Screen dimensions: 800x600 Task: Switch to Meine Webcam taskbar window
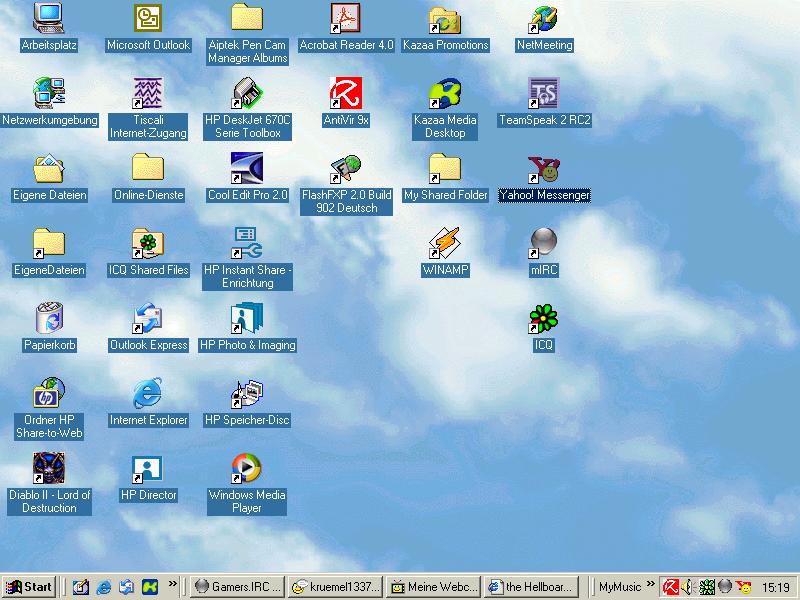click(x=433, y=587)
